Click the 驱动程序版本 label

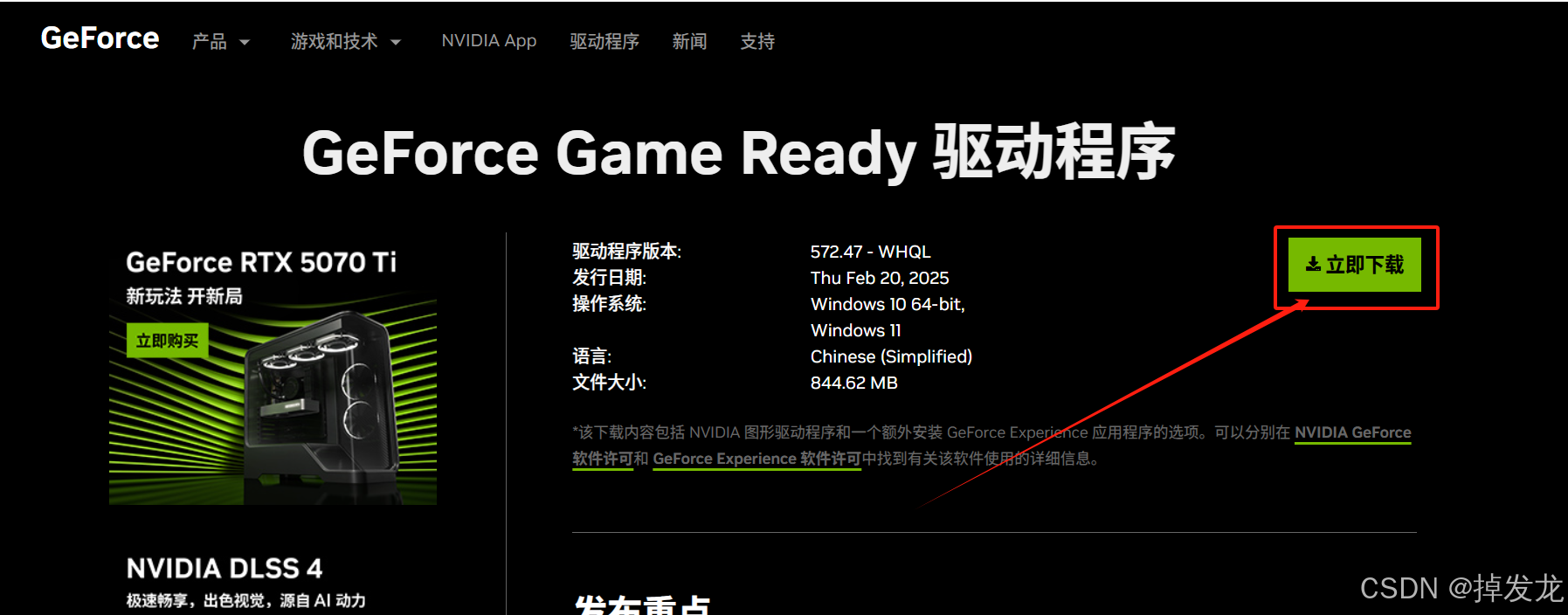coord(627,252)
